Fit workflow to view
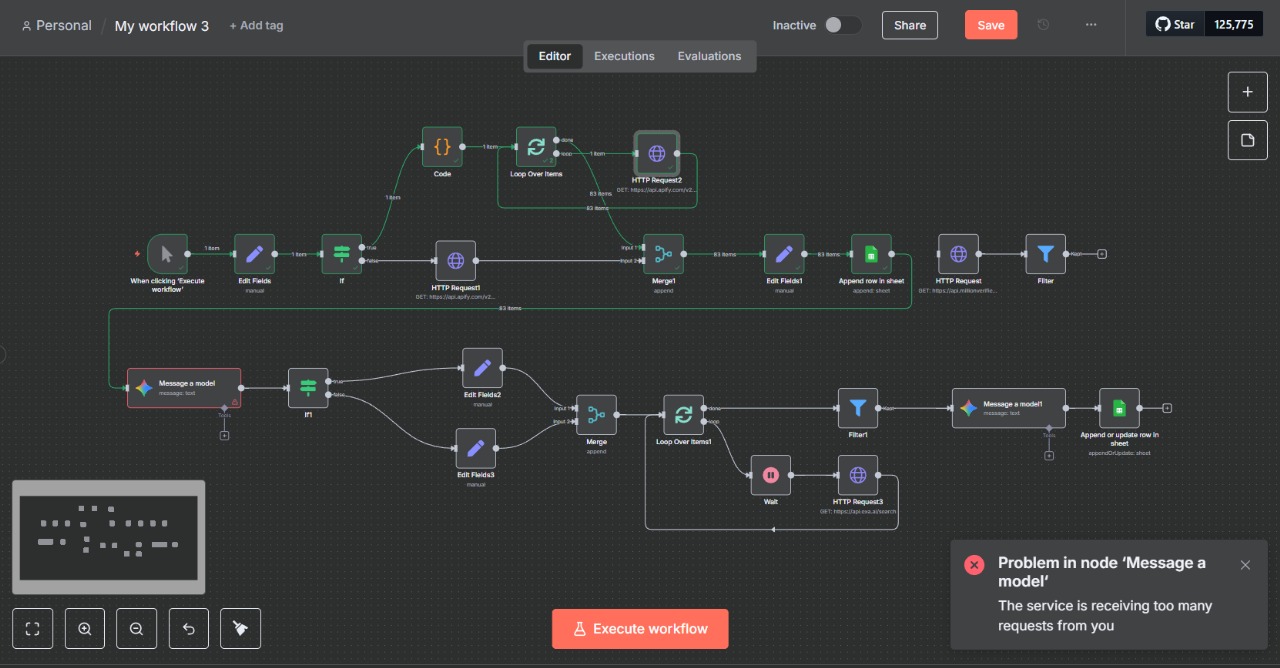1280x668 pixels. [32, 629]
